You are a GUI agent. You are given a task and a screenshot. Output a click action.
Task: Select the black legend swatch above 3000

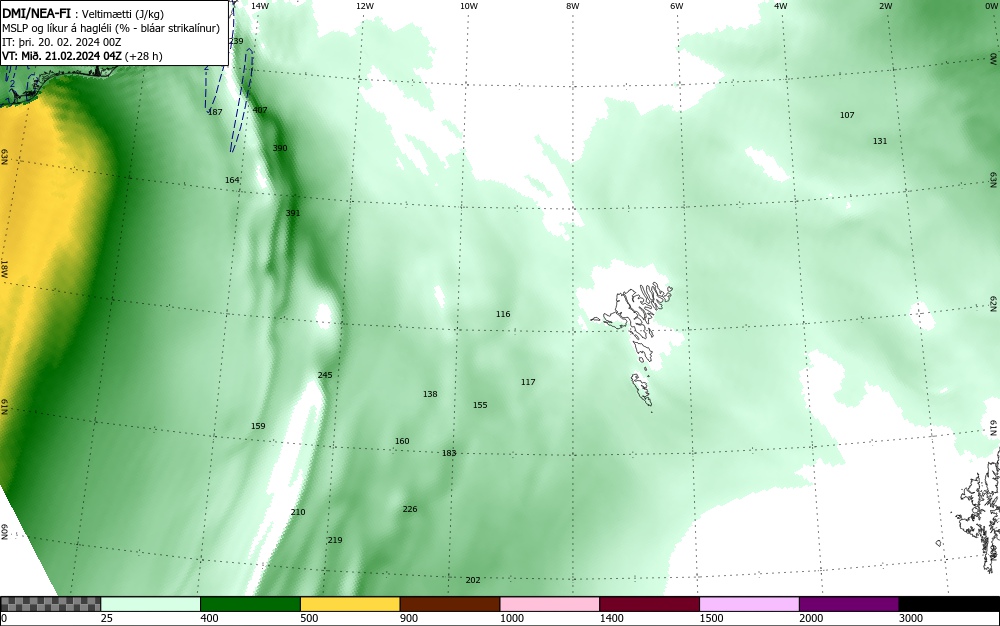point(949,604)
